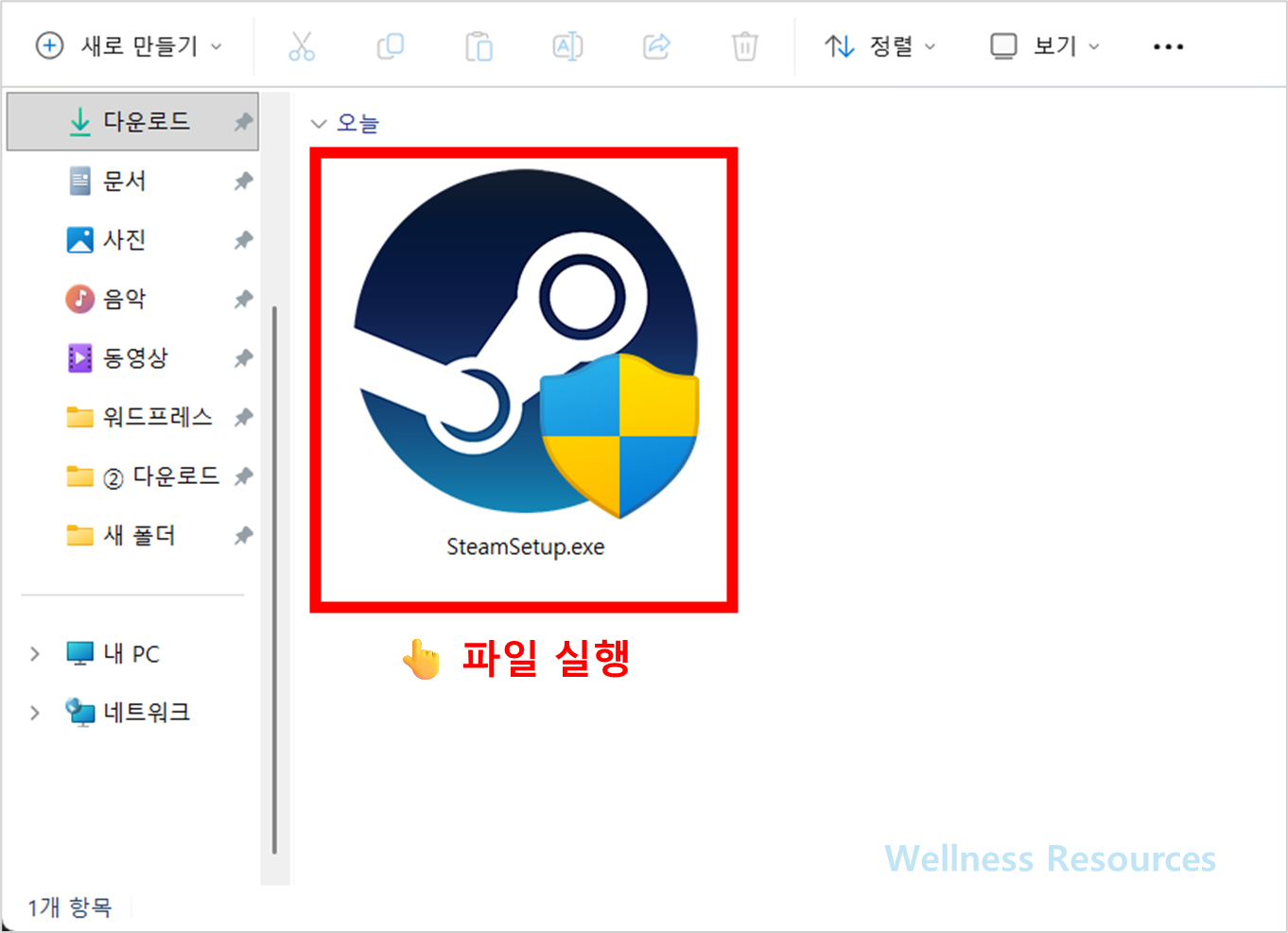Click the Rename icon in toolbar

(567, 45)
